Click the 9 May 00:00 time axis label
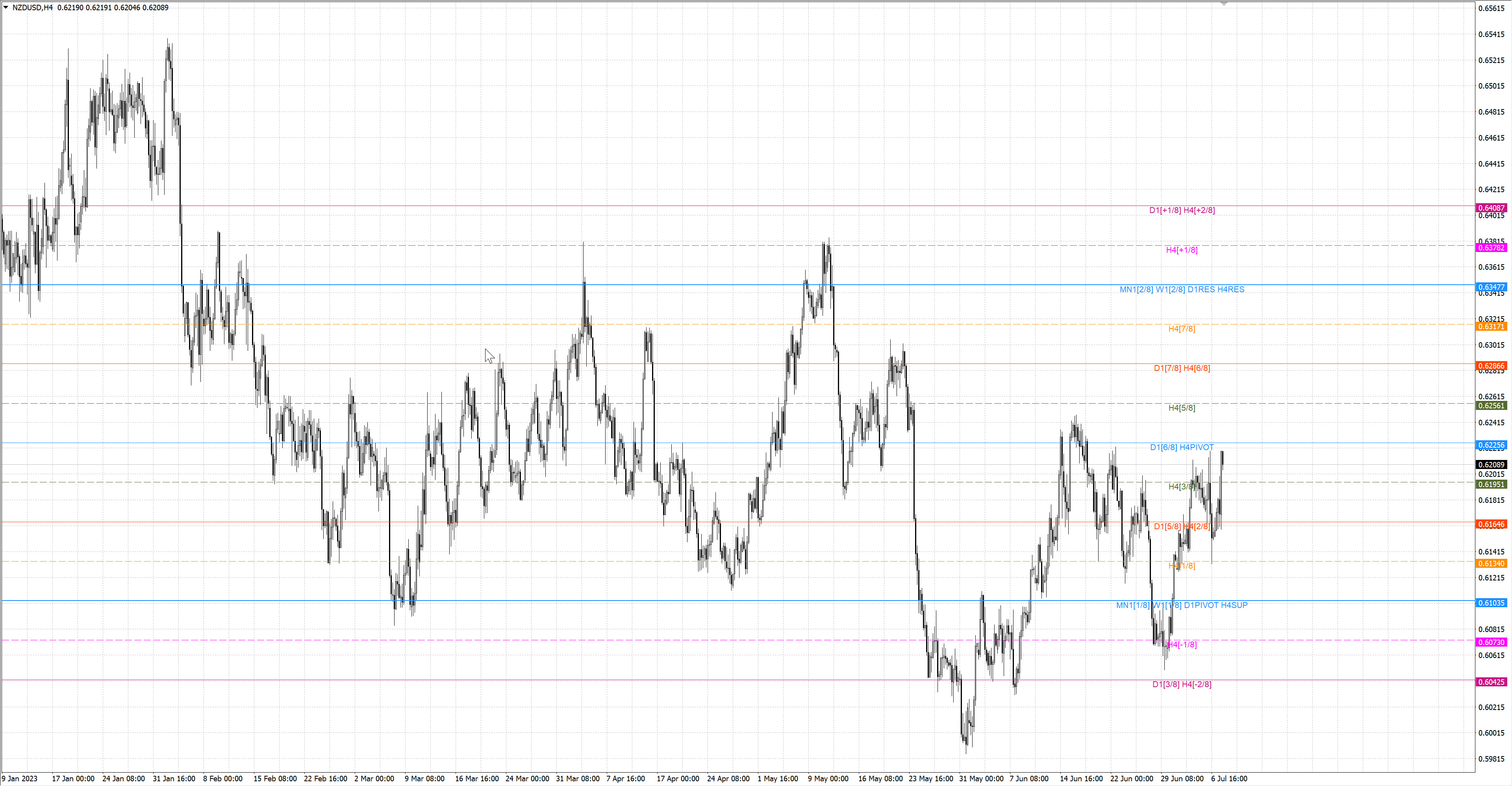 [828, 779]
